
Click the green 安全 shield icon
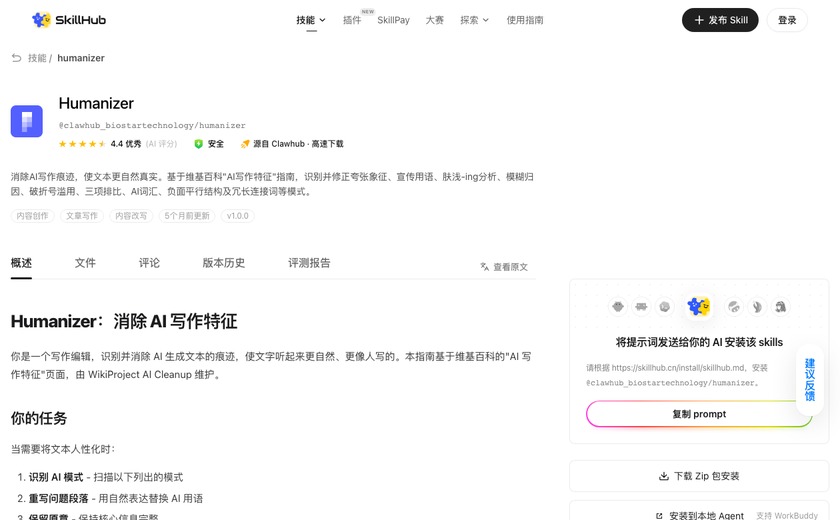198,144
